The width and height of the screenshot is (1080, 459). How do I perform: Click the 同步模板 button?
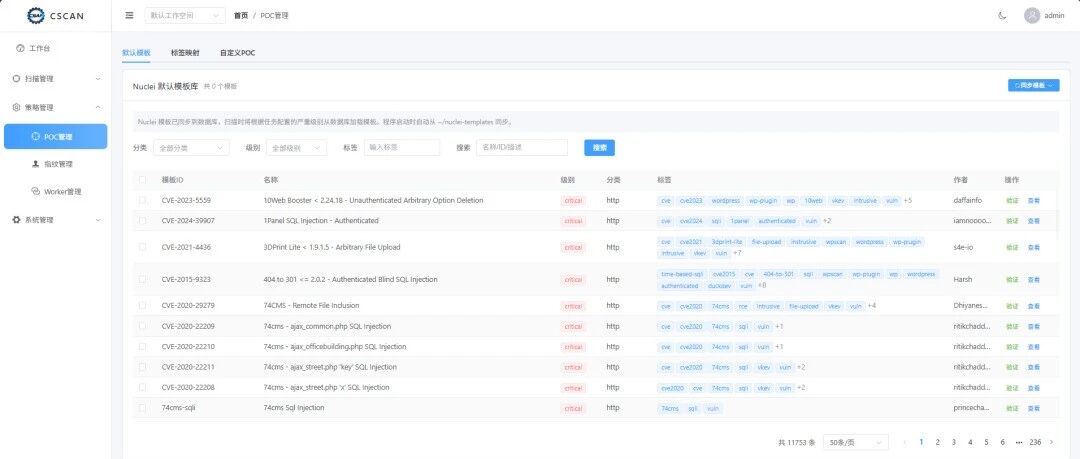coord(1033,85)
